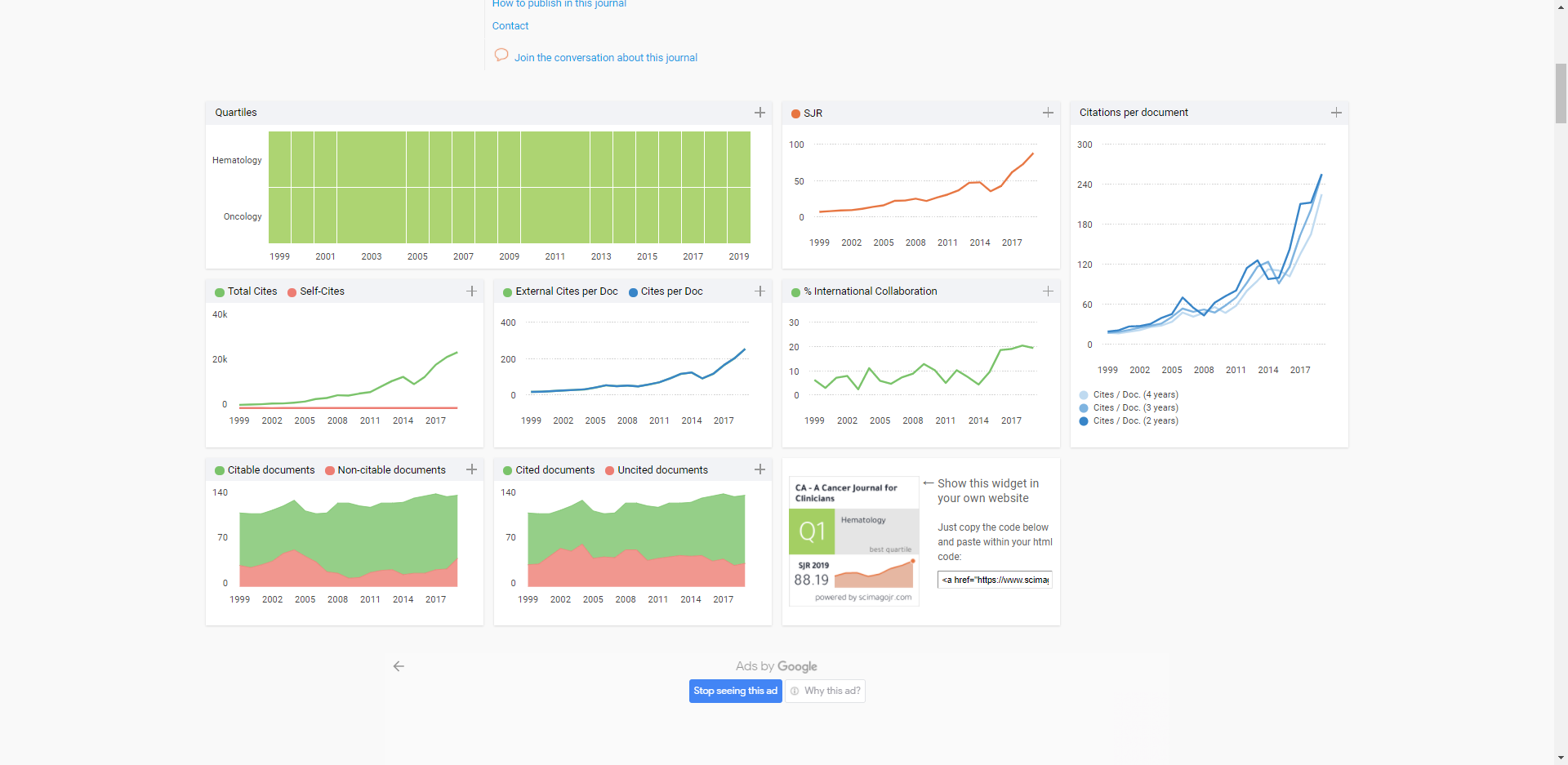Click the Hematology row label in Quartiles

[x=237, y=161]
